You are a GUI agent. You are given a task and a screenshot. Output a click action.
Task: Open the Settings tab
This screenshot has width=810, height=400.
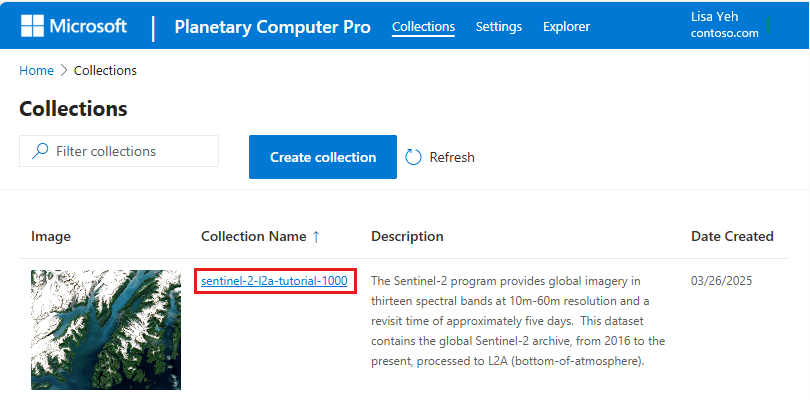[499, 26]
